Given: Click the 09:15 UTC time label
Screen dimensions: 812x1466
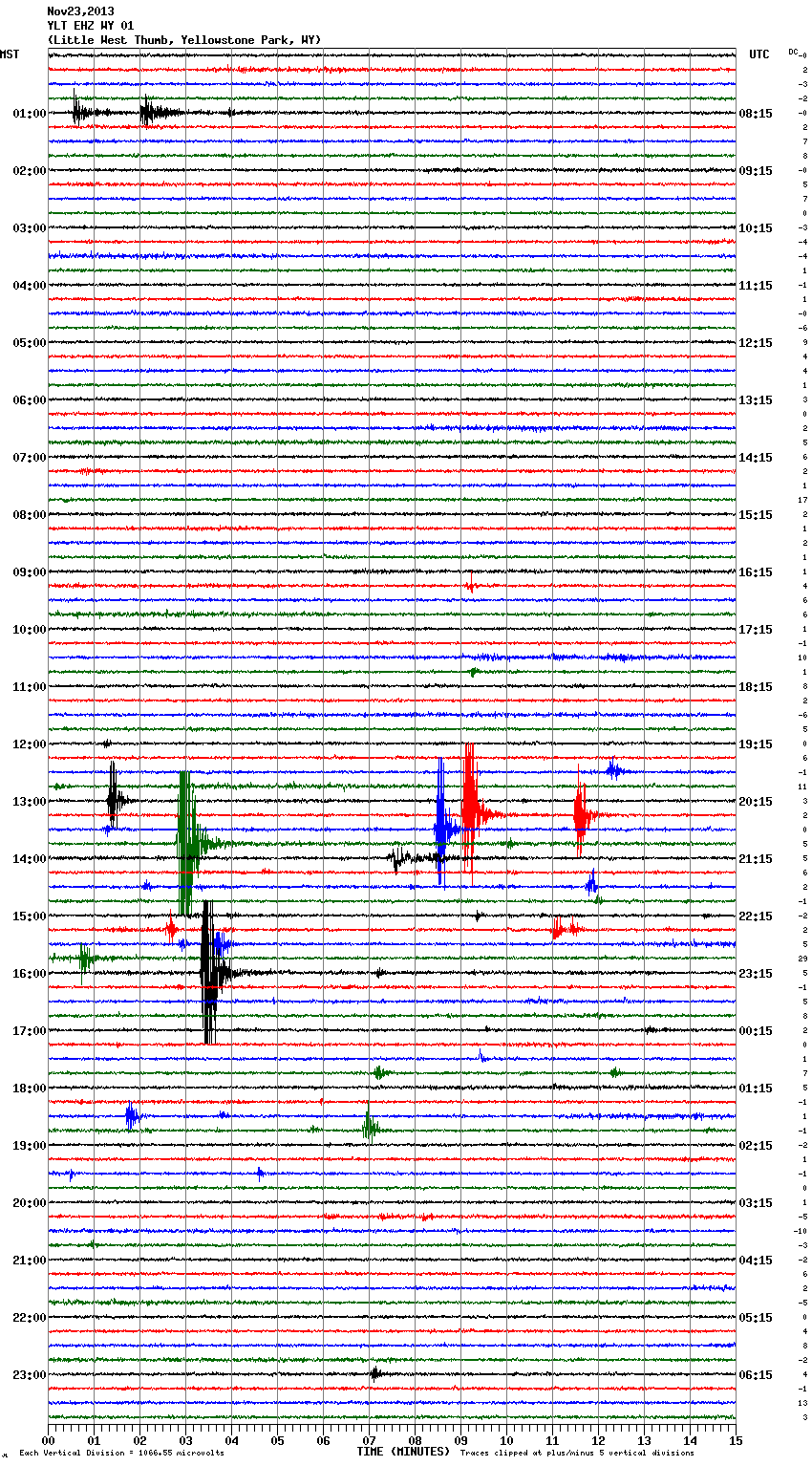Looking at the screenshot, I should coord(756,171).
